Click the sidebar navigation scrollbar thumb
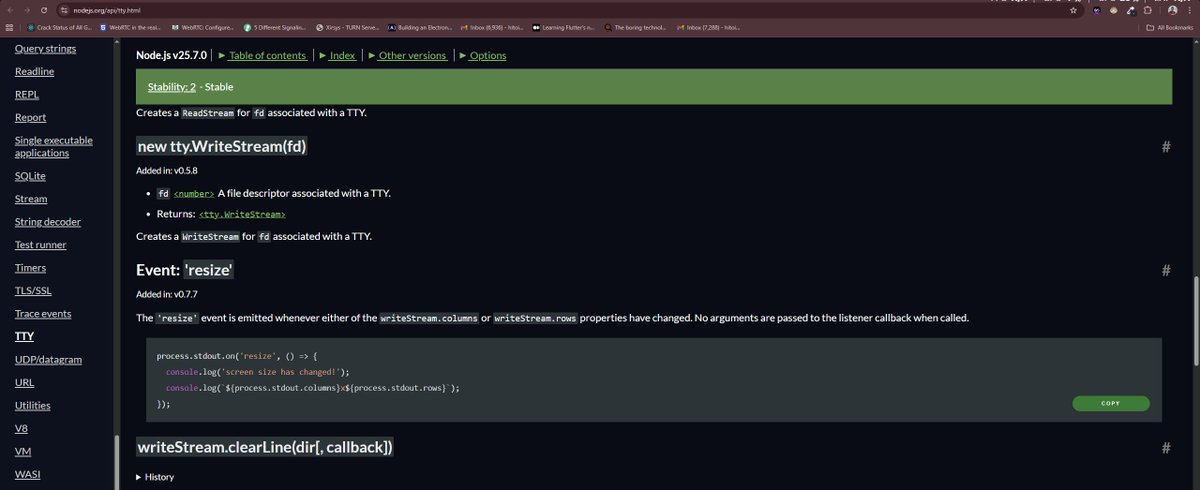 (x=116, y=462)
